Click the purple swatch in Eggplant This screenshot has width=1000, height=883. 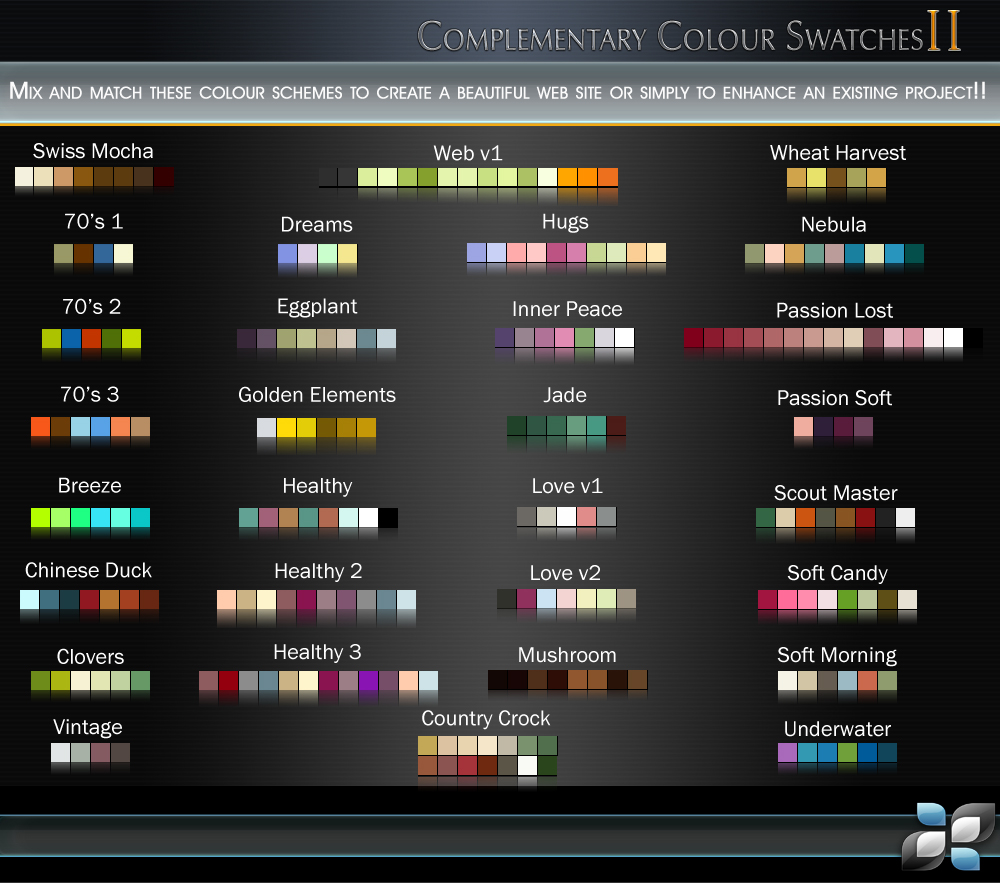pyautogui.click(x=246, y=339)
